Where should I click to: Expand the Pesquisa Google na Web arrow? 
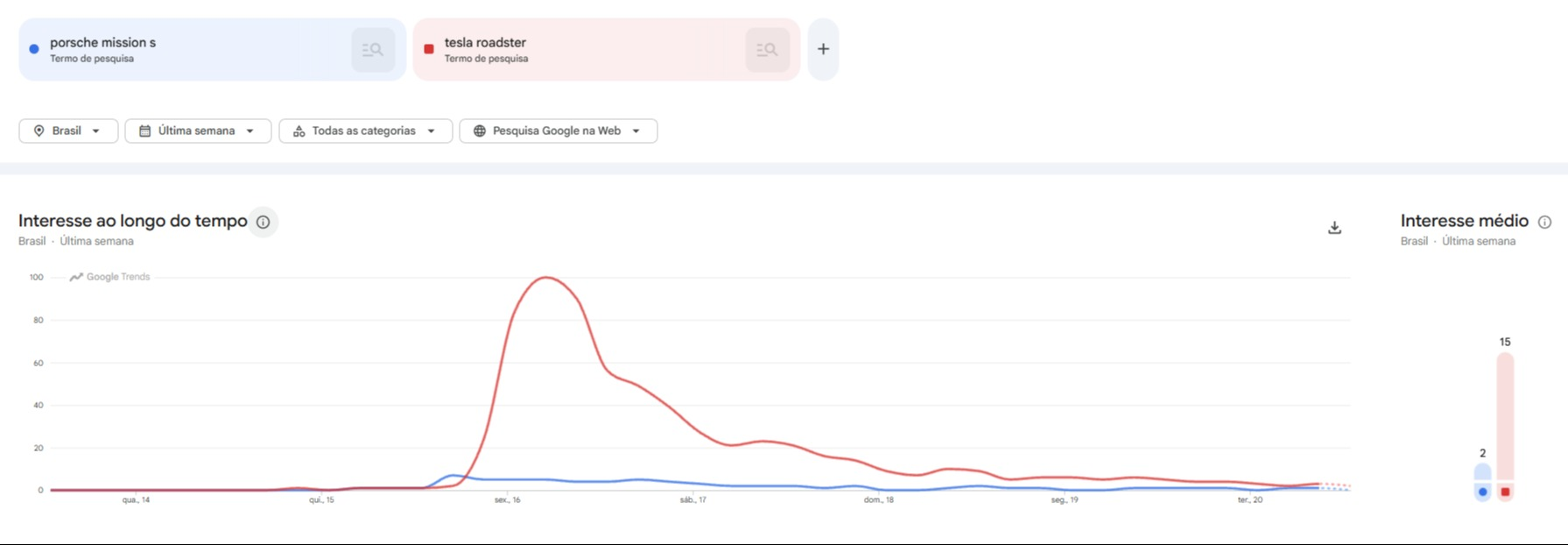636,131
